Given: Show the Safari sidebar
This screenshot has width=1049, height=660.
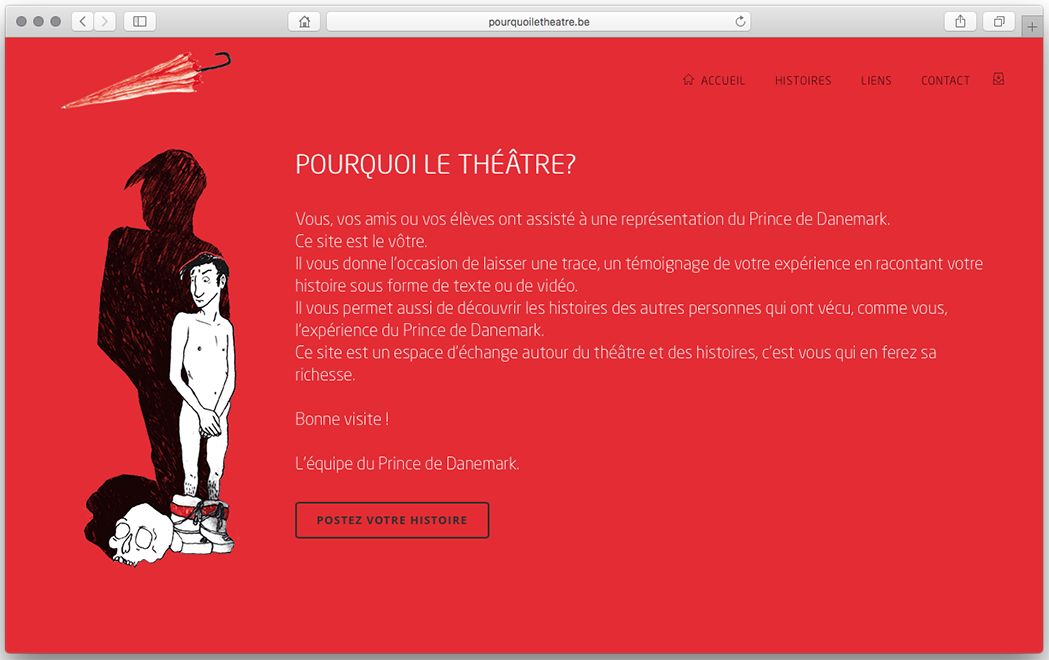Looking at the screenshot, I should [x=140, y=21].
